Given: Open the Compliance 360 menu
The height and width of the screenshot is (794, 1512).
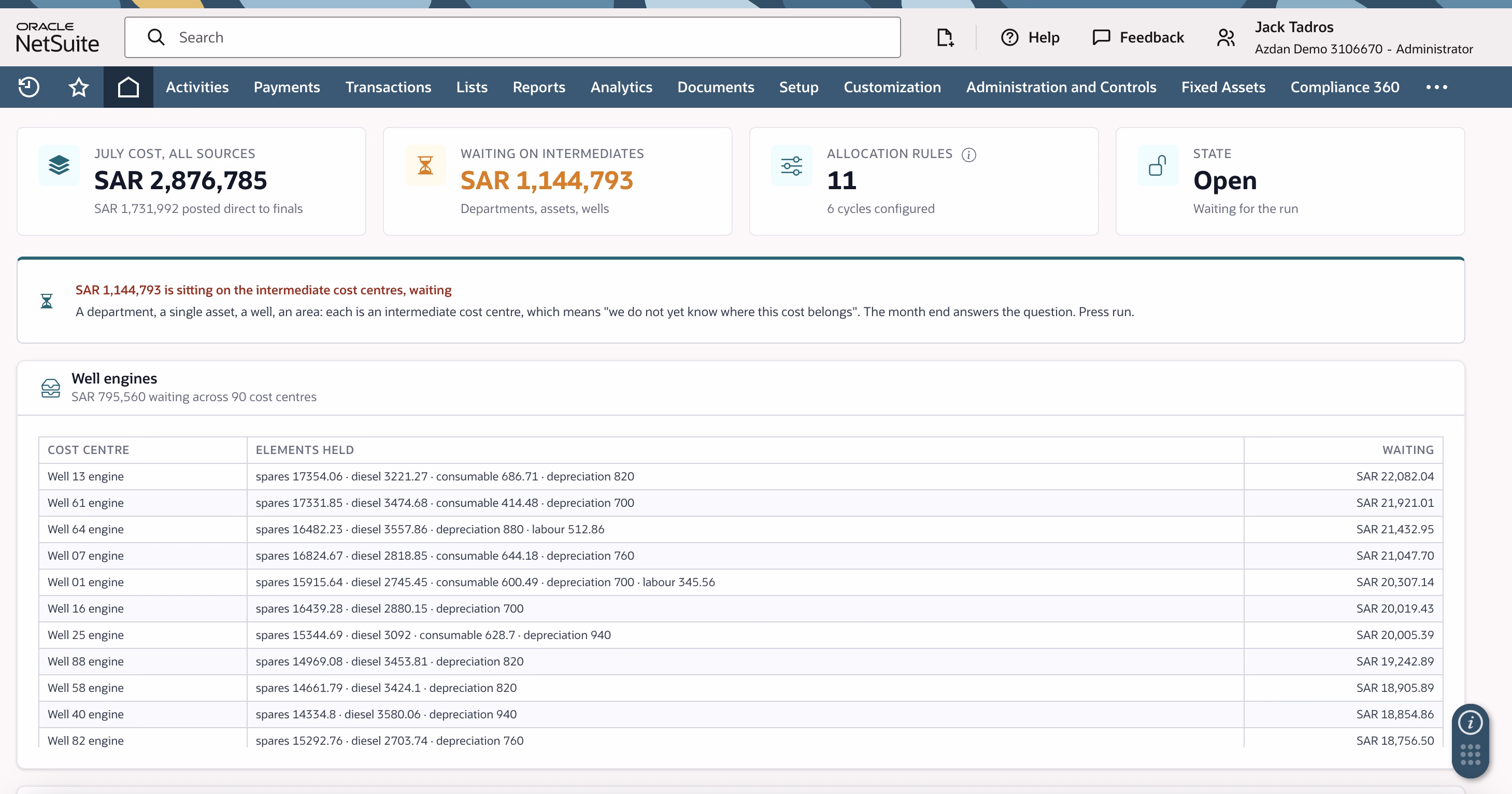Looking at the screenshot, I should pos(1344,87).
